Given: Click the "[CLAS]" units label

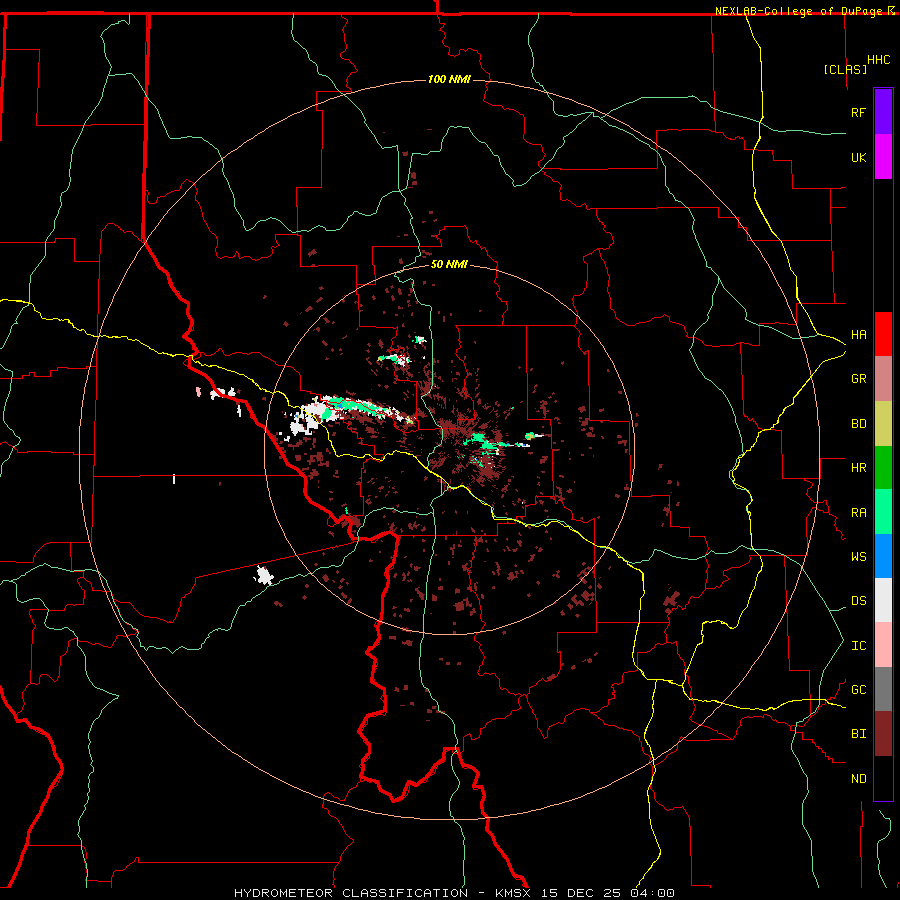Looking at the screenshot, I should [845, 70].
